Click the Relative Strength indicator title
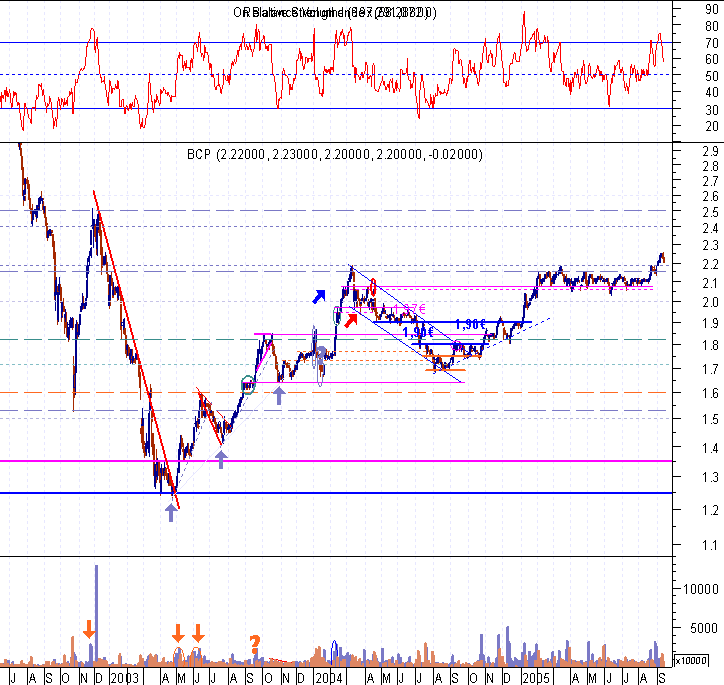724x685 pixels. 335,12
